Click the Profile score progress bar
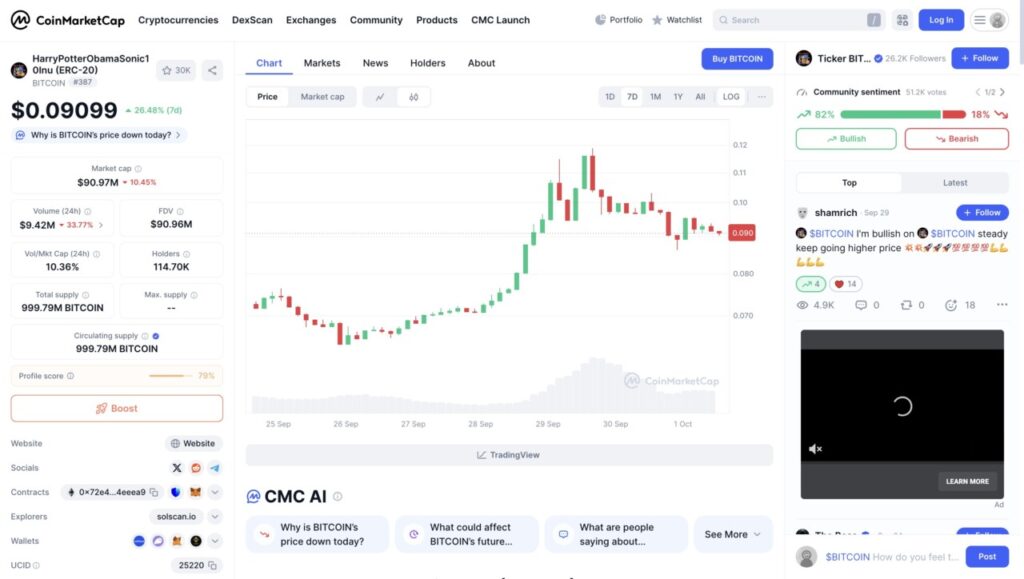This screenshot has width=1024, height=579. (x=167, y=376)
